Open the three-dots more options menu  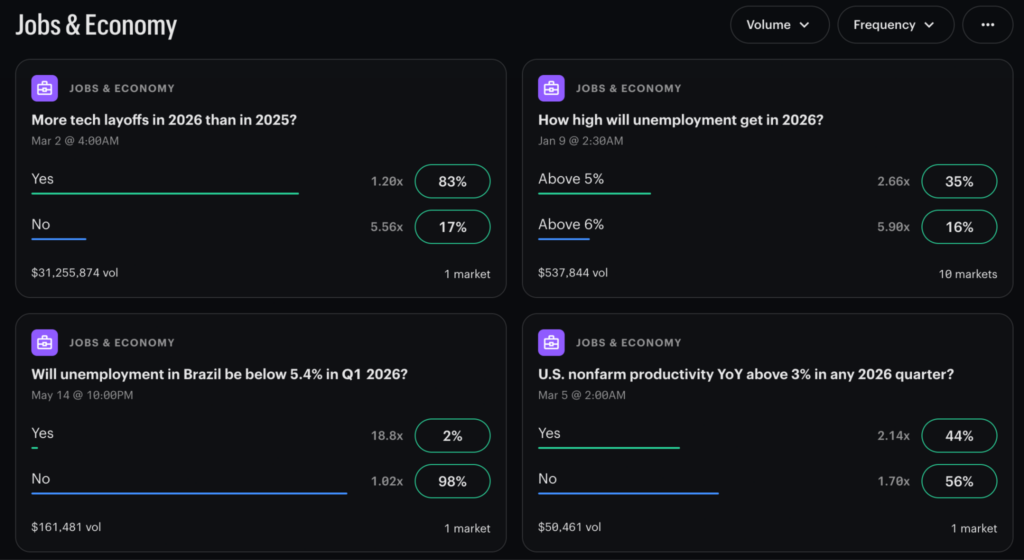(987, 25)
